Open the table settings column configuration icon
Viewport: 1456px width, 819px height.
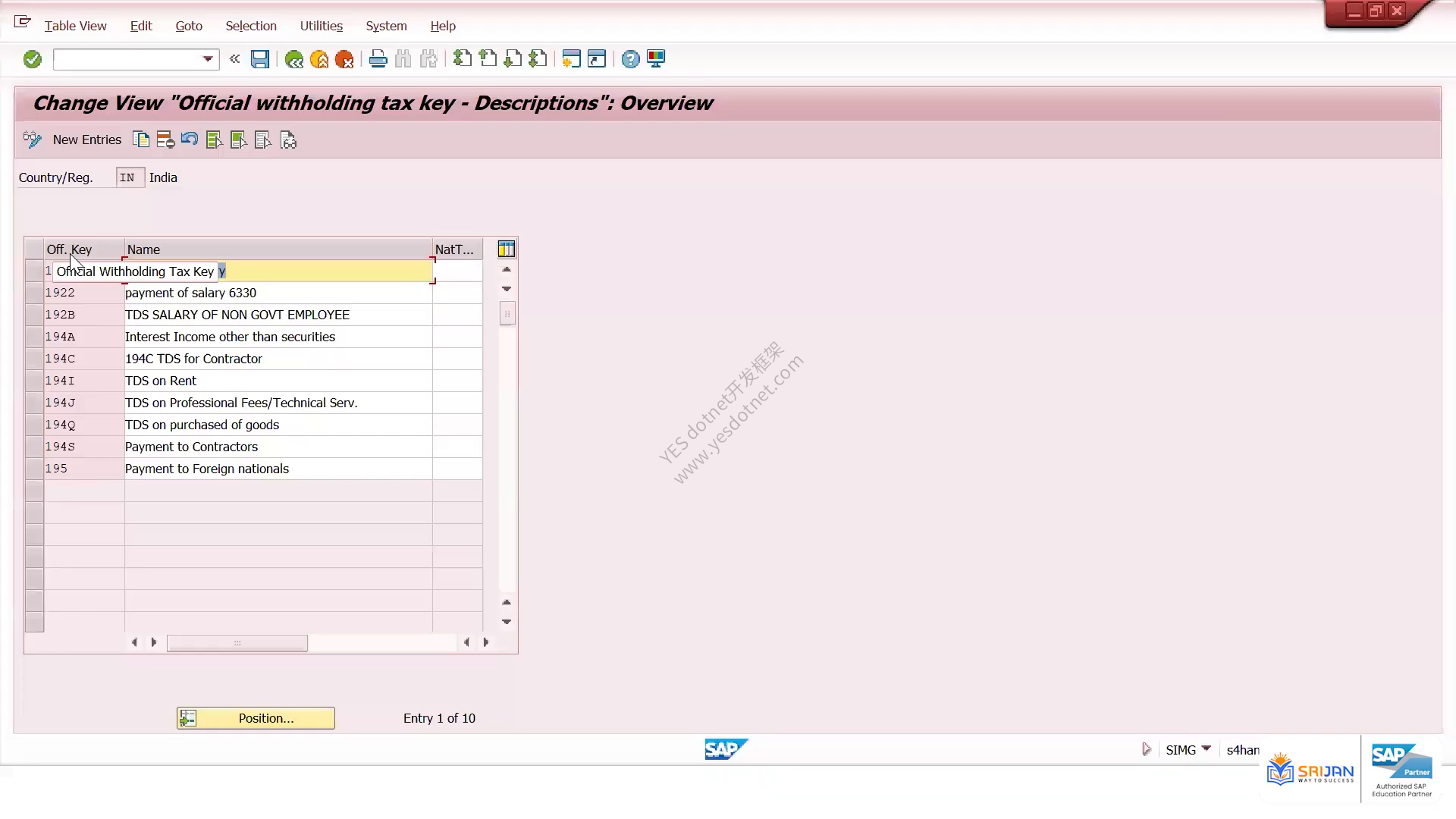(507, 249)
